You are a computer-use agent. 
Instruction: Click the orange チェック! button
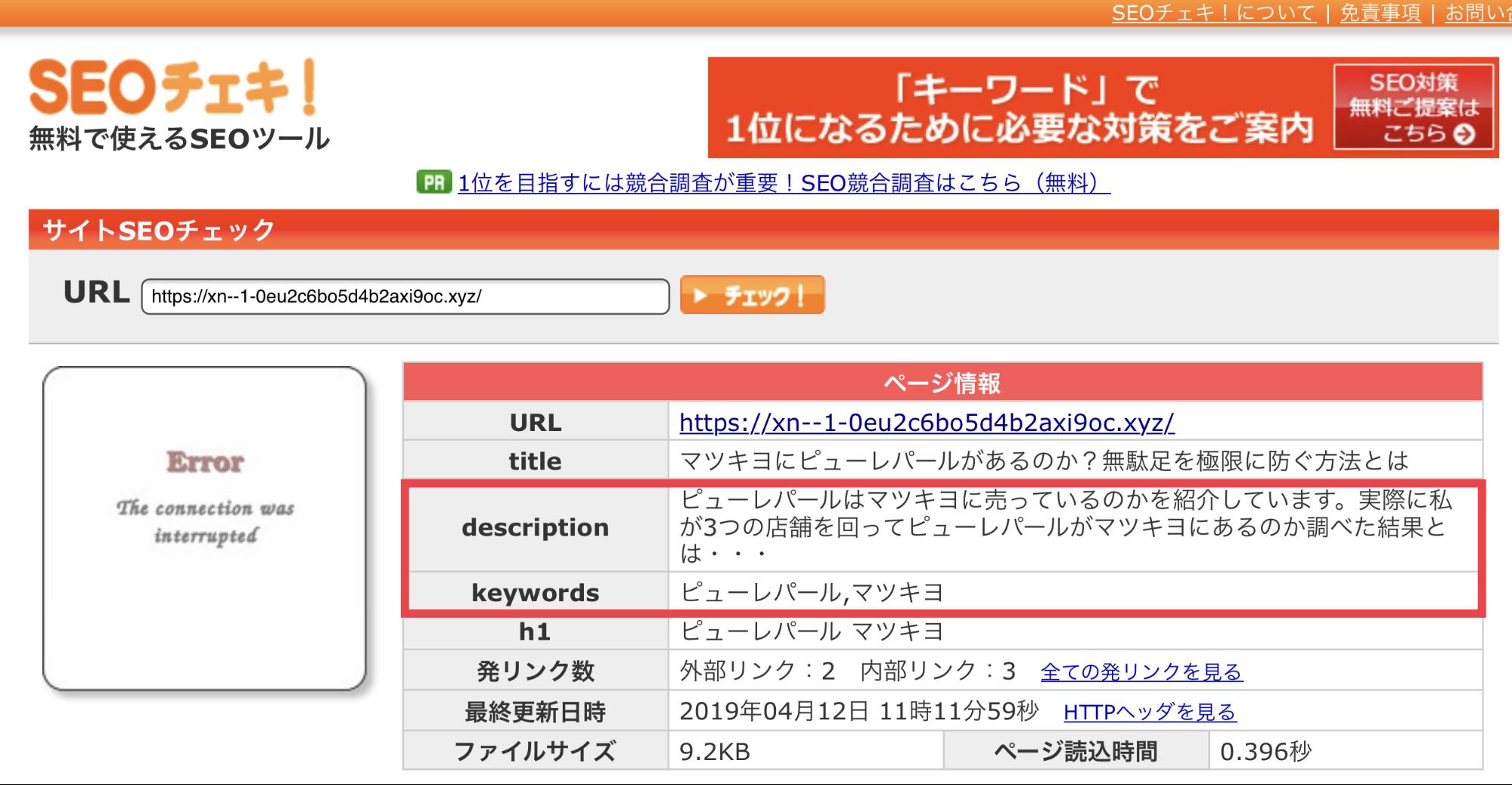pos(752,295)
